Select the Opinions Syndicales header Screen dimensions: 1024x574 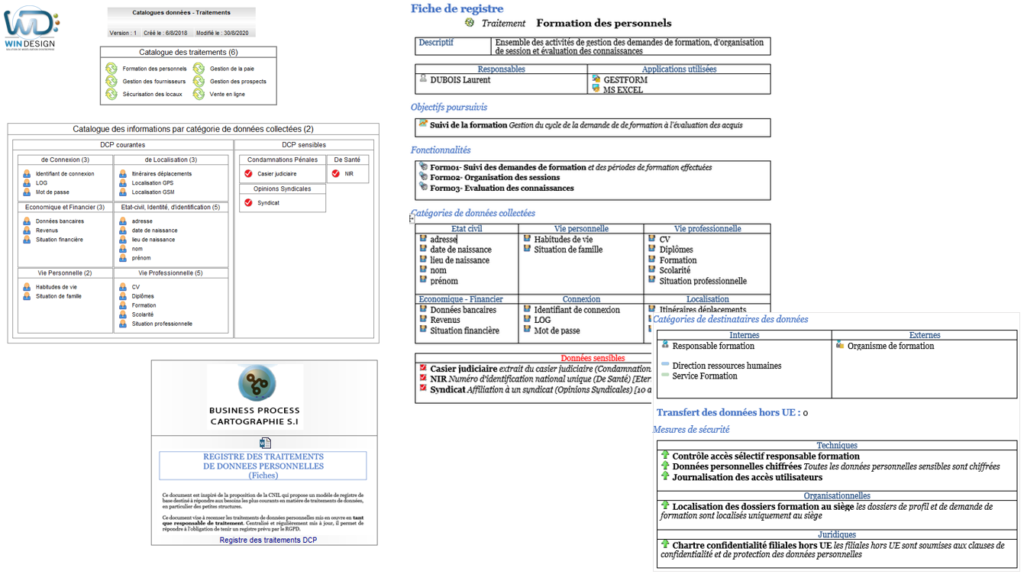click(282, 189)
